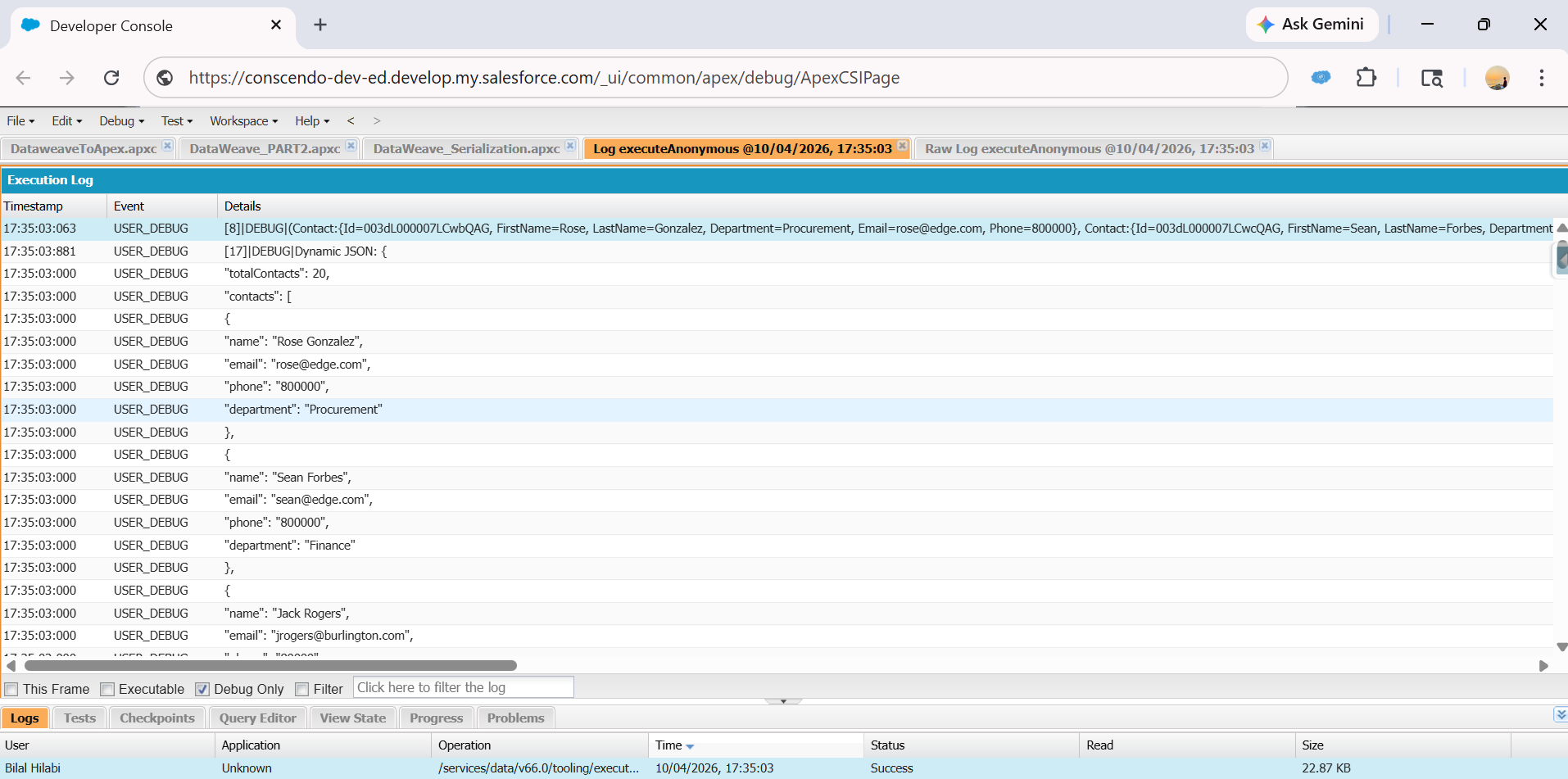Close the DataWeave_Serialization.apxc tab
Screen dimensions: 1568x779
570,146
